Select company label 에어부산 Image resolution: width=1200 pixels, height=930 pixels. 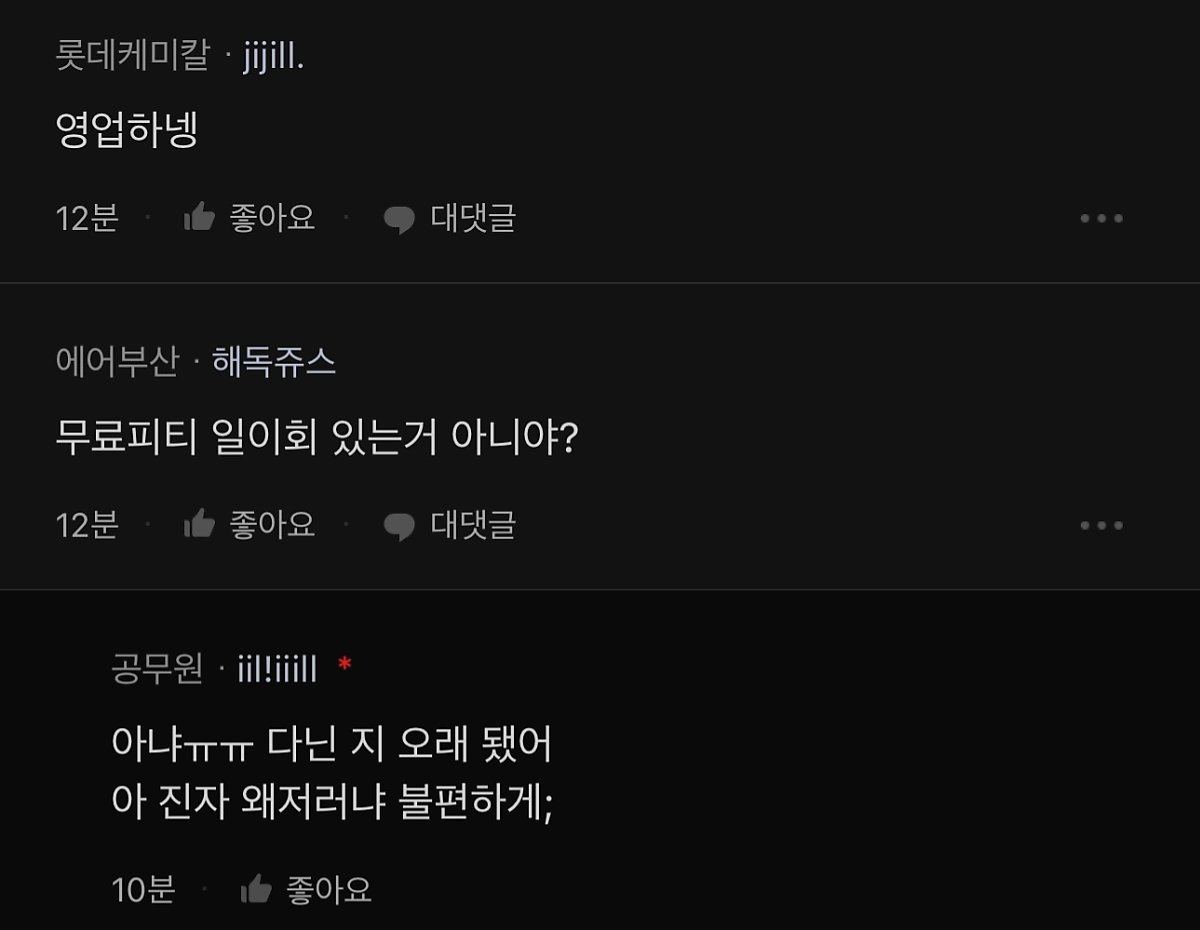117,362
